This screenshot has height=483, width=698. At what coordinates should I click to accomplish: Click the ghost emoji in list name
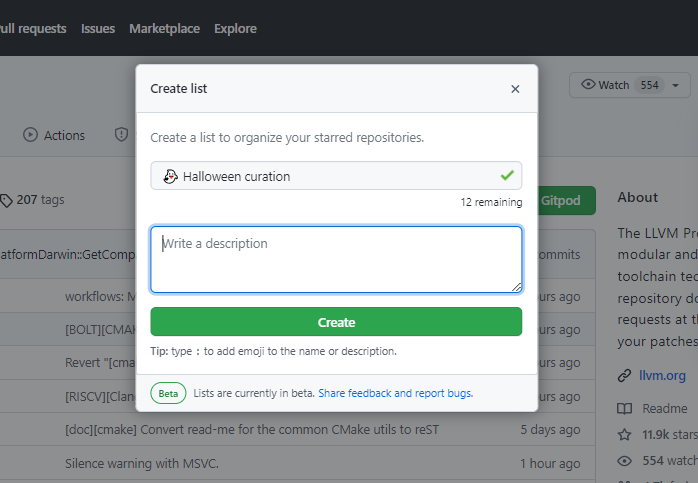point(170,177)
